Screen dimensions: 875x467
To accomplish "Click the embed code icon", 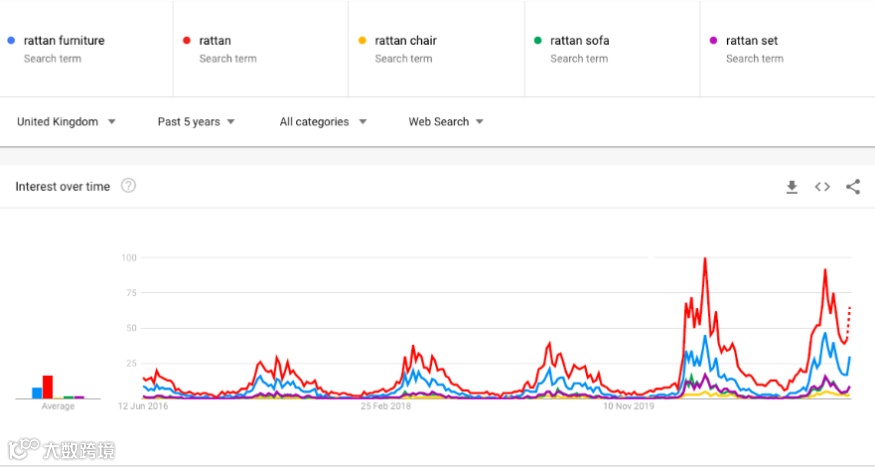I will click(822, 187).
